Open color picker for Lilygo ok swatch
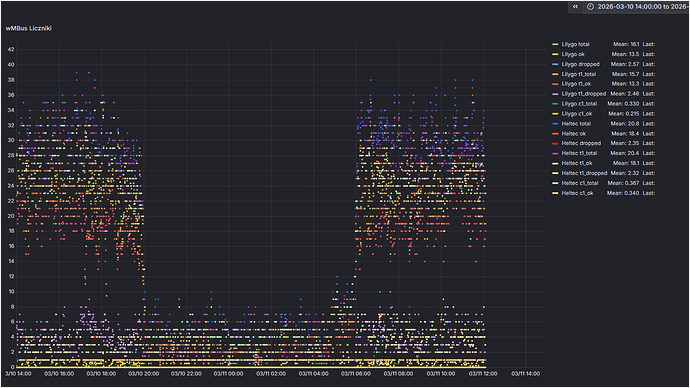 coord(555,54)
